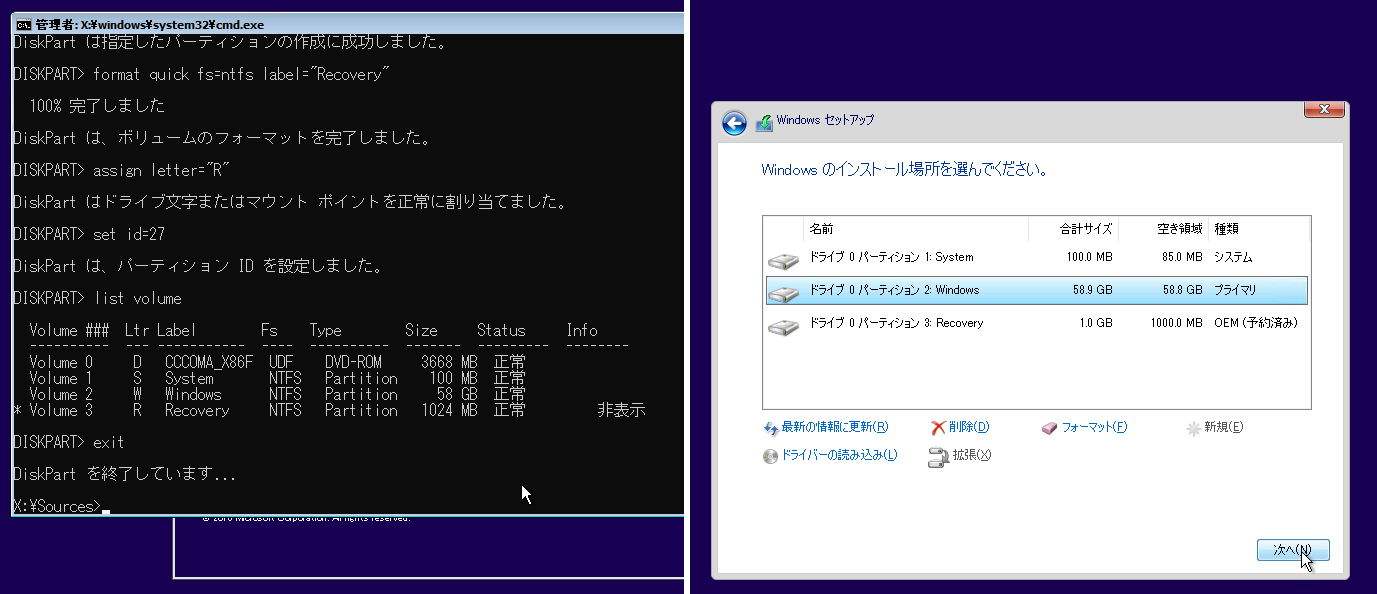Click the Windows Setup title icon
Screen dimensions: 1377x594
765,122
